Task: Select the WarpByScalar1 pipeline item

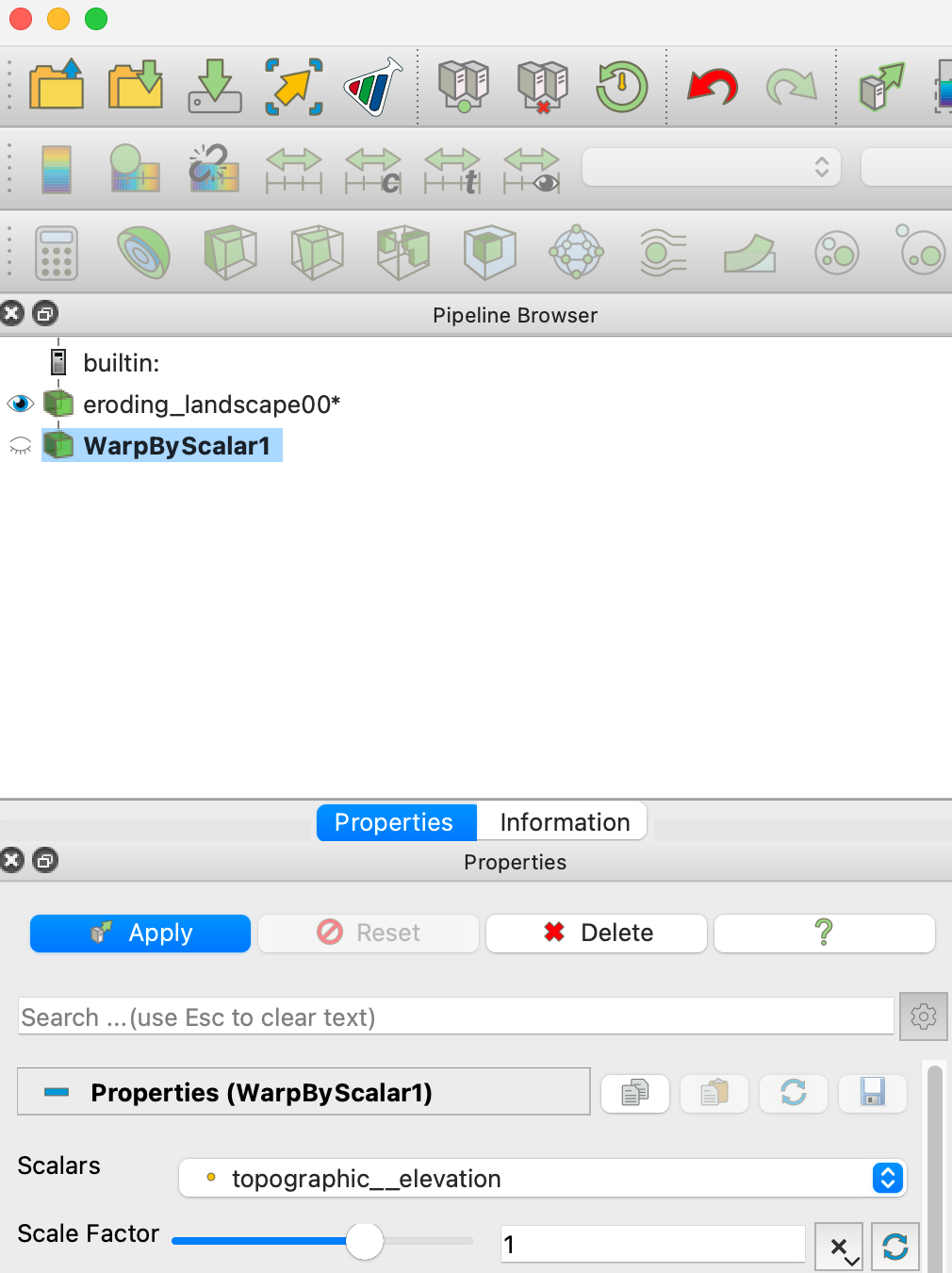Action: [x=176, y=446]
